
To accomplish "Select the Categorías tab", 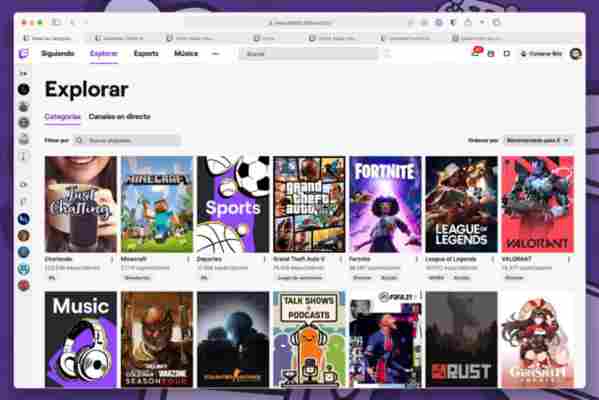I will click(63, 117).
